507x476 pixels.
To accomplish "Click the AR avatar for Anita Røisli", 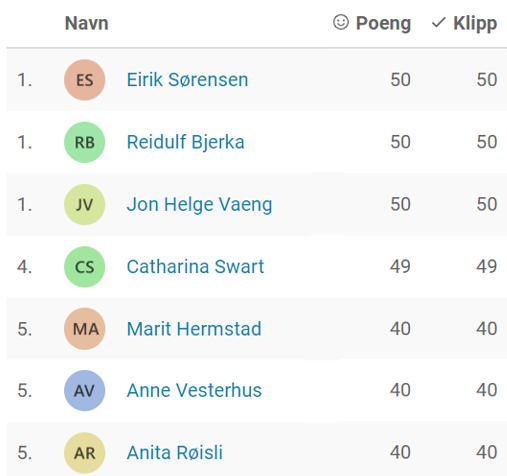I will [85, 453].
